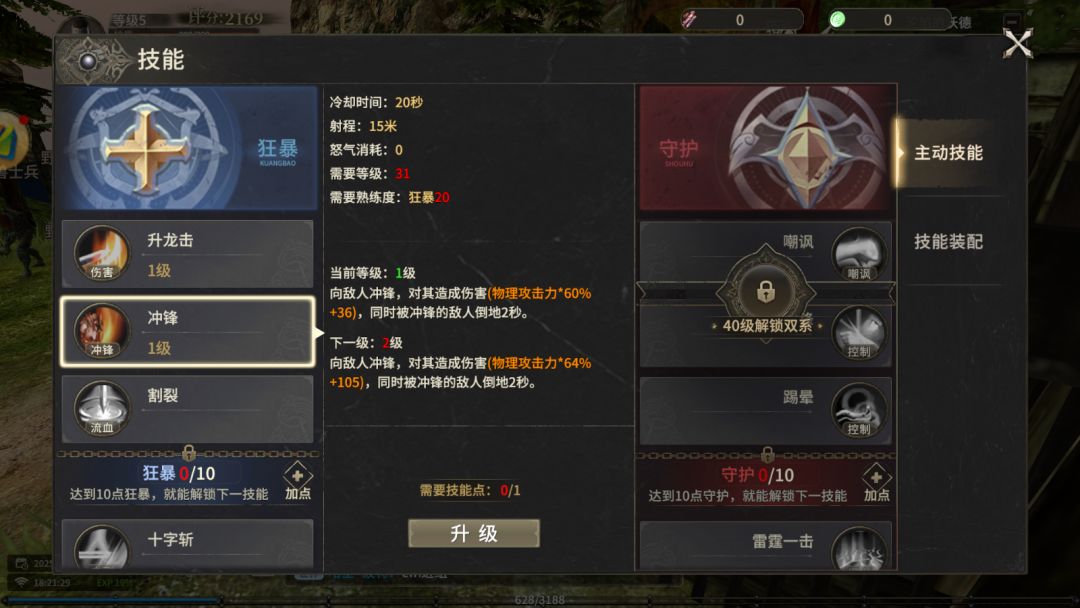
Task: Switch to the 主动技能 tab
Action: click(x=948, y=153)
